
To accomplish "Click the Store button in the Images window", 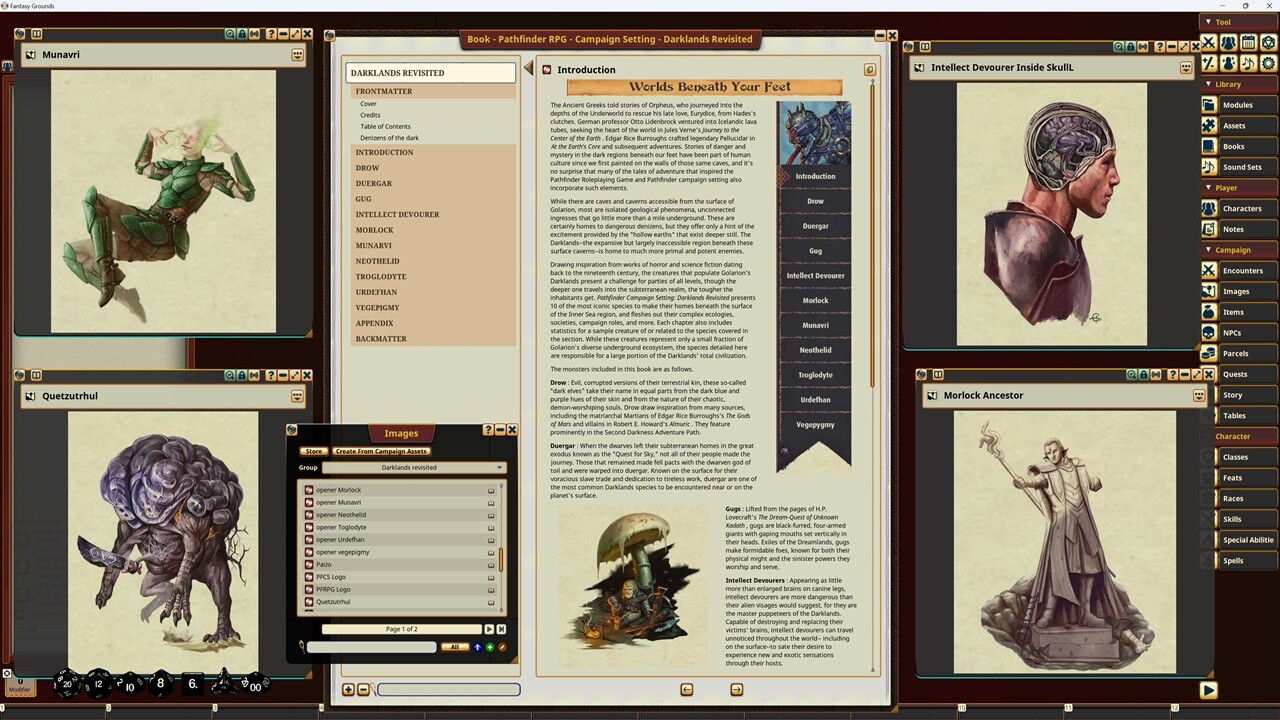I will (x=313, y=451).
